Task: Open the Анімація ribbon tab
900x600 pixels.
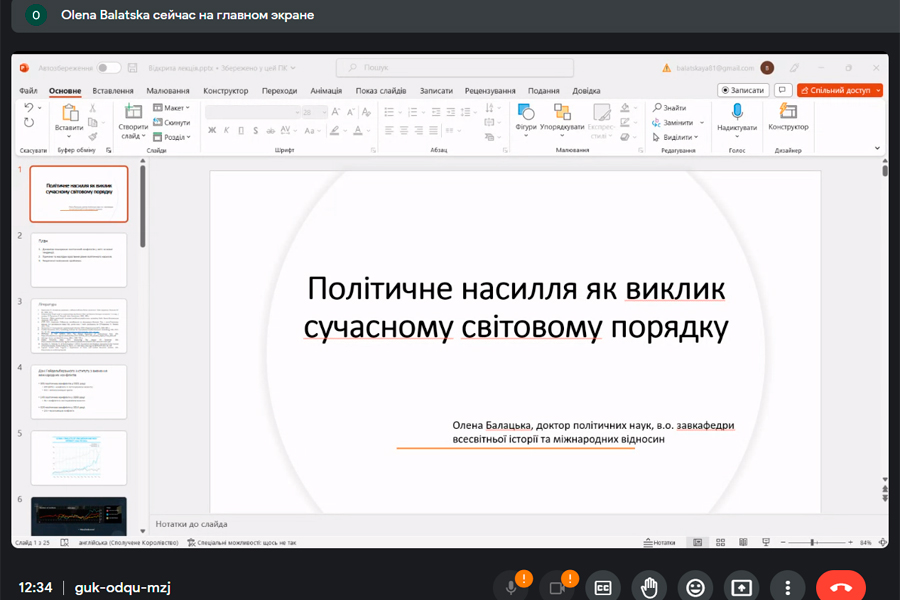Action: [326, 90]
